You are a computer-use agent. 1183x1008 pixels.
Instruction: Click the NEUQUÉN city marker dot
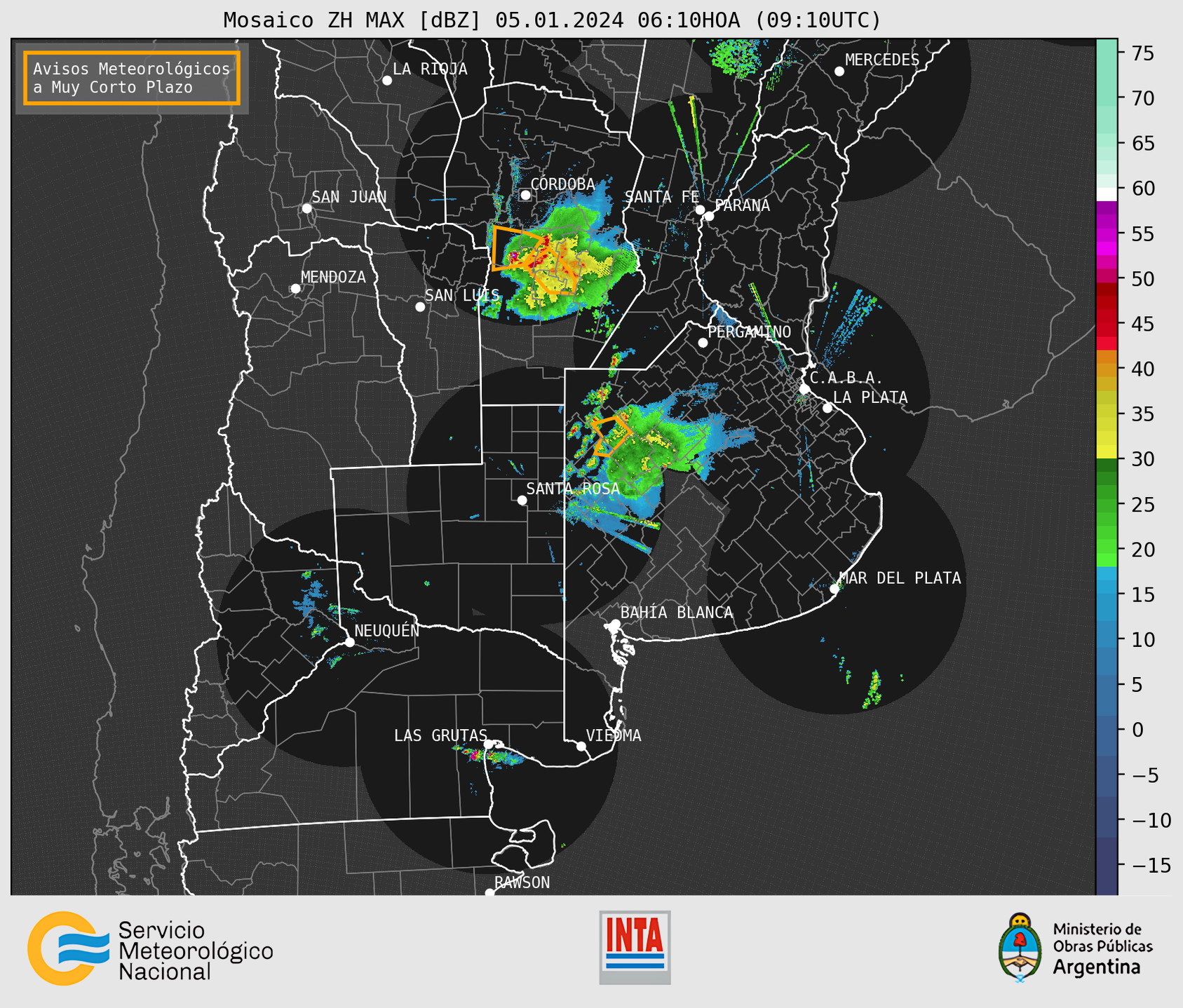[x=349, y=642]
